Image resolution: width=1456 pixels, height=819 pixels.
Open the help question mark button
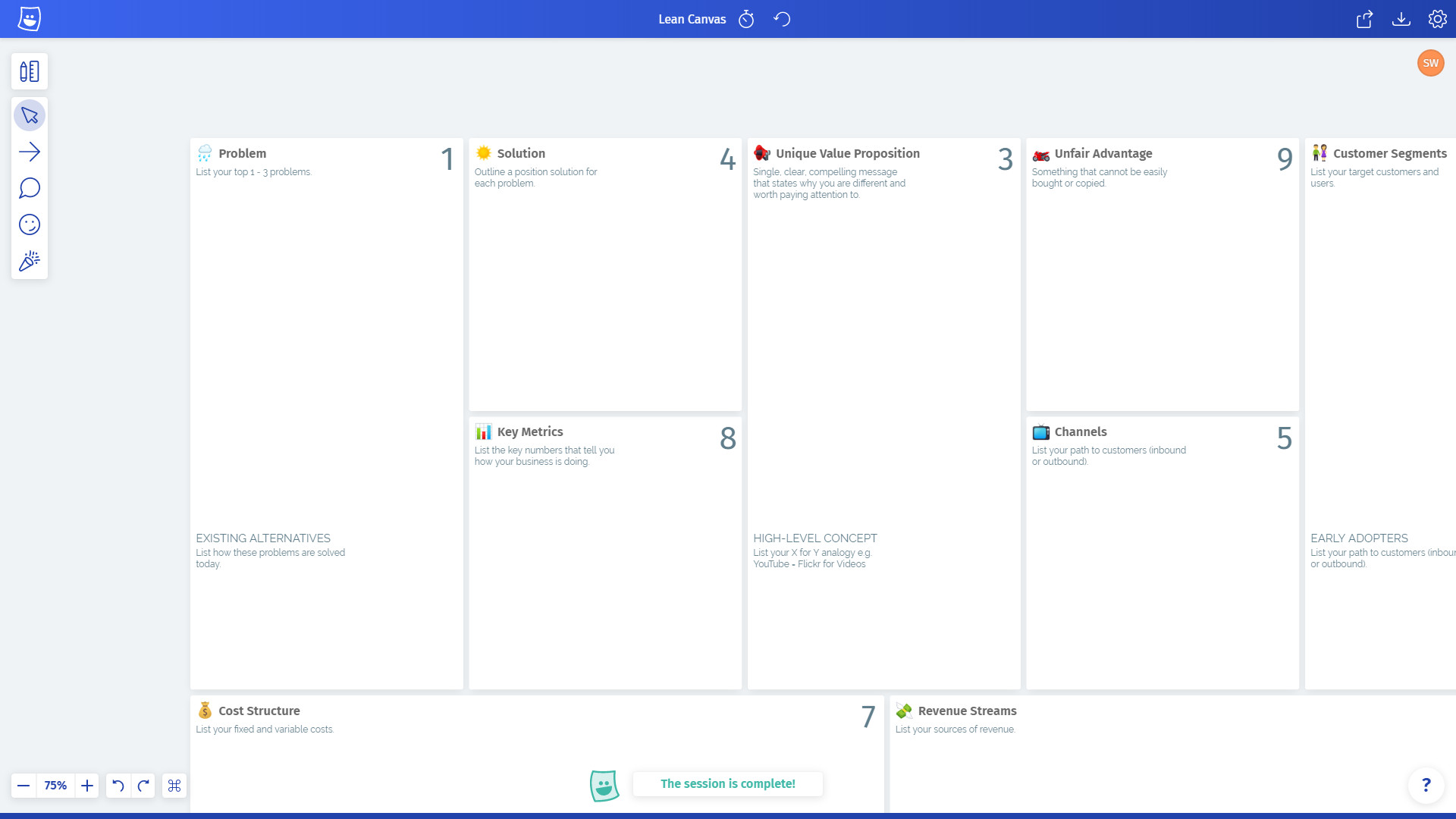pyautogui.click(x=1426, y=785)
